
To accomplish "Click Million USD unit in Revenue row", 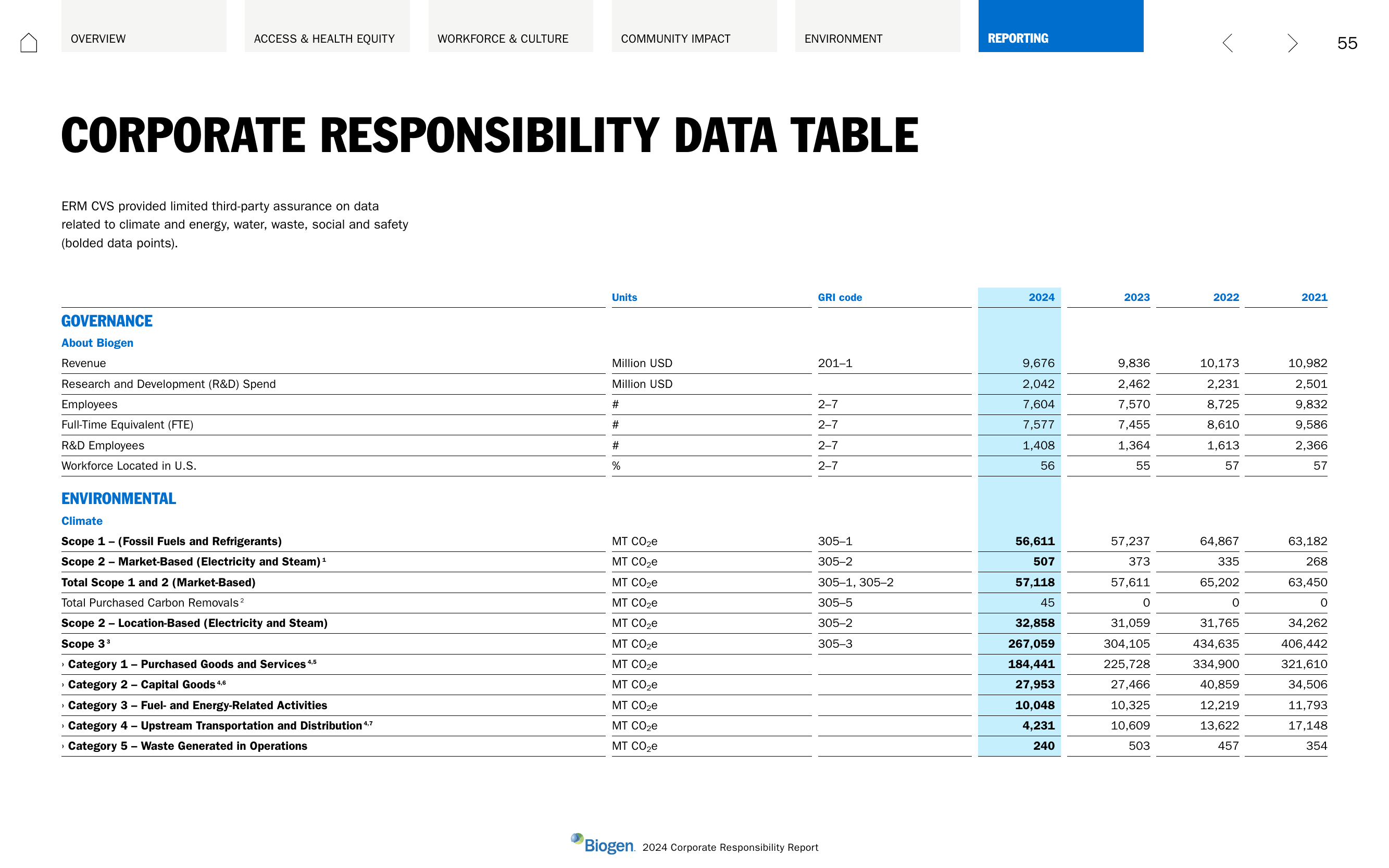I will (x=642, y=363).
